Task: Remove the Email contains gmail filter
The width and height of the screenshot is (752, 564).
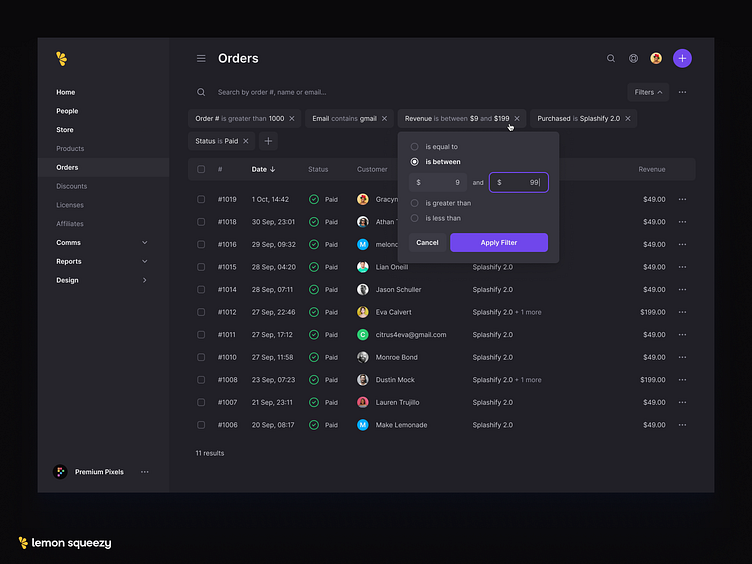Action: [384, 119]
